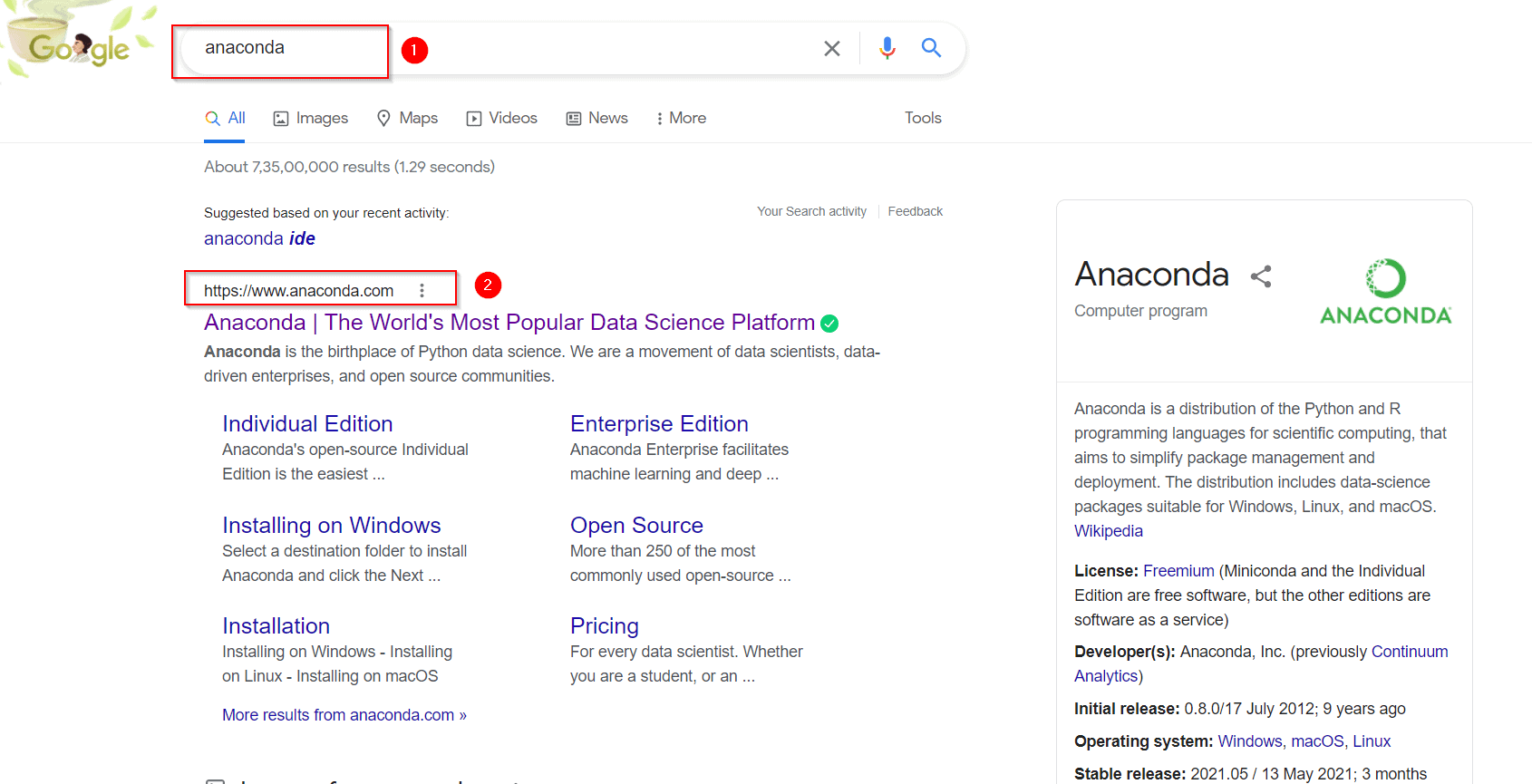
Task: Open the suggested search 'anaconda ide'
Action: tap(259, 238)
